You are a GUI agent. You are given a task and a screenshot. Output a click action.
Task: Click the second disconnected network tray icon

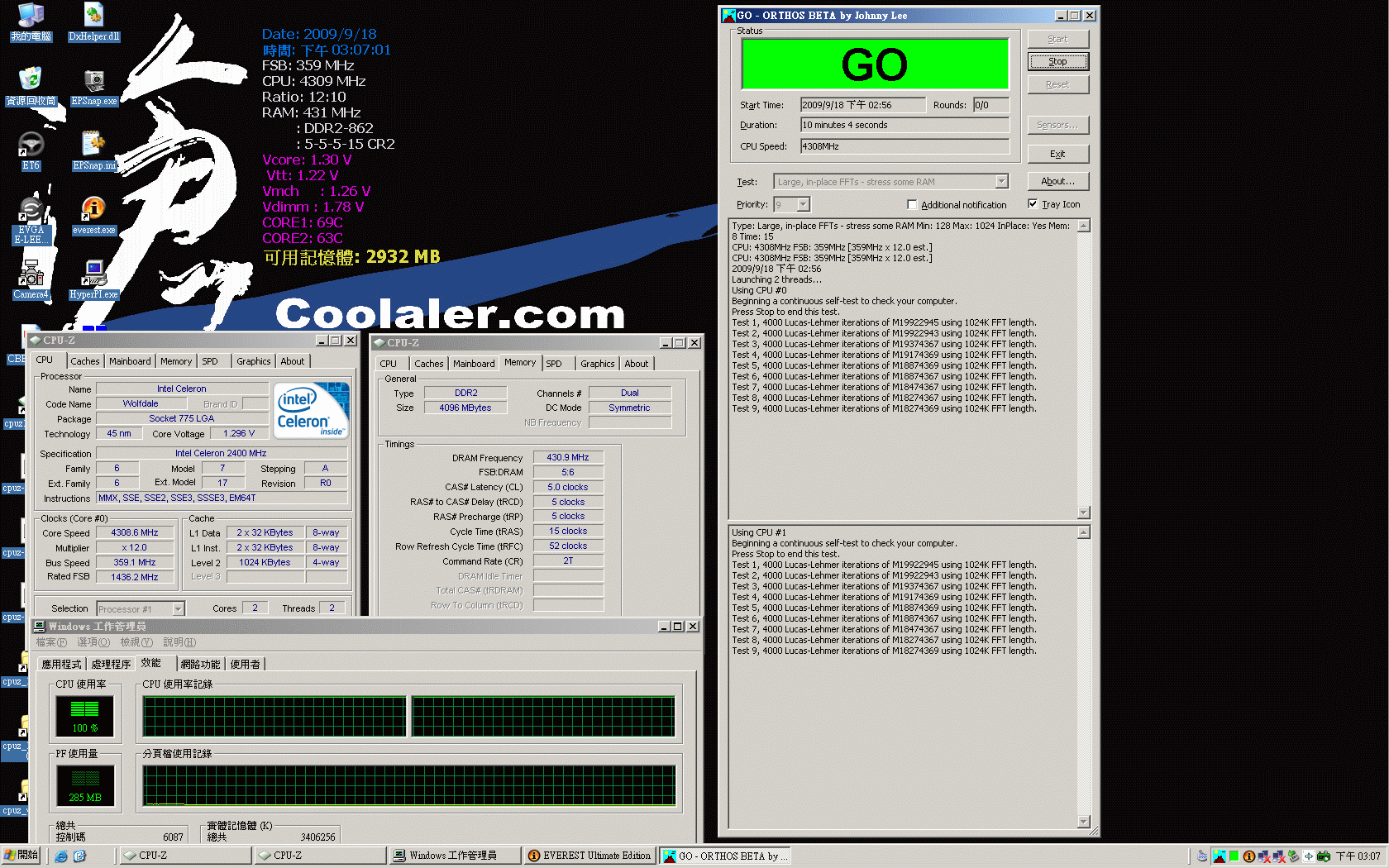1279,856
